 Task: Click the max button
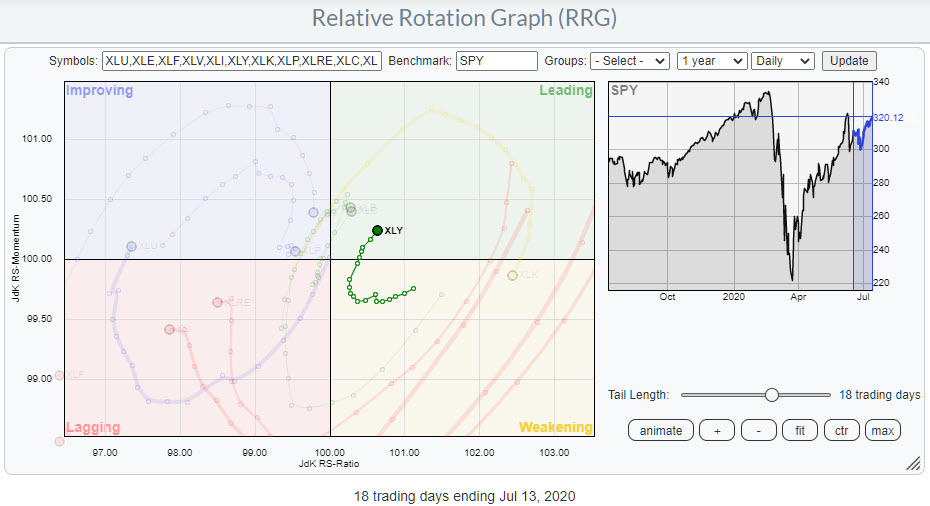(882, 431)
